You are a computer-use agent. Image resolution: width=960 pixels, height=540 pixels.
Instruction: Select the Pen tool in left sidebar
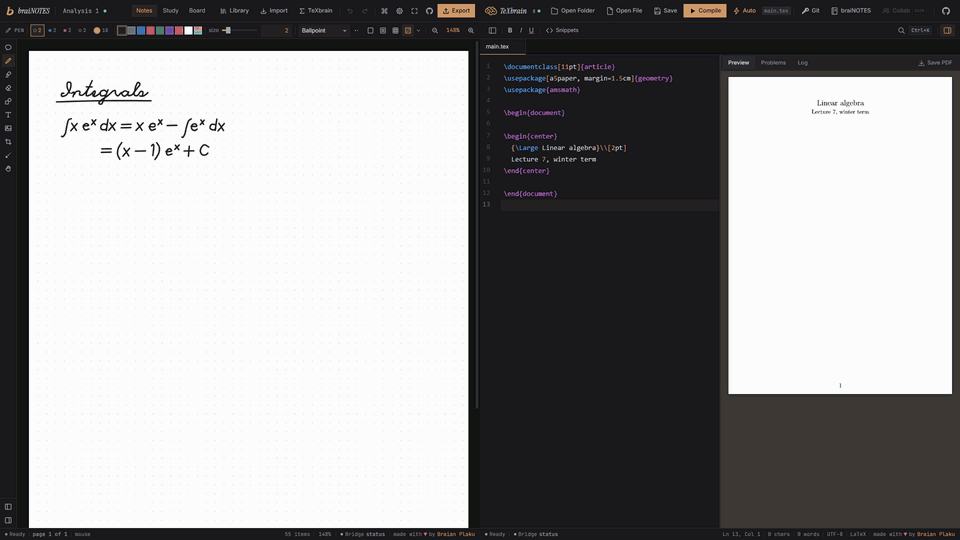pos(8,61)
